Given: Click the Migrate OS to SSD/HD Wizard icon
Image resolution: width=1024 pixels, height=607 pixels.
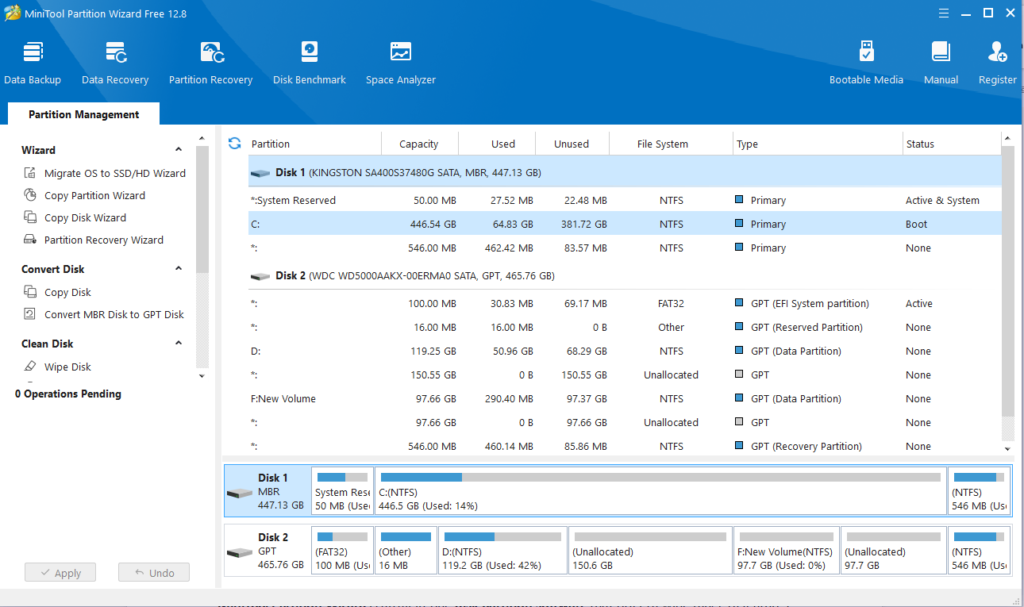Looking at the screenshot, I should [30, 172].
